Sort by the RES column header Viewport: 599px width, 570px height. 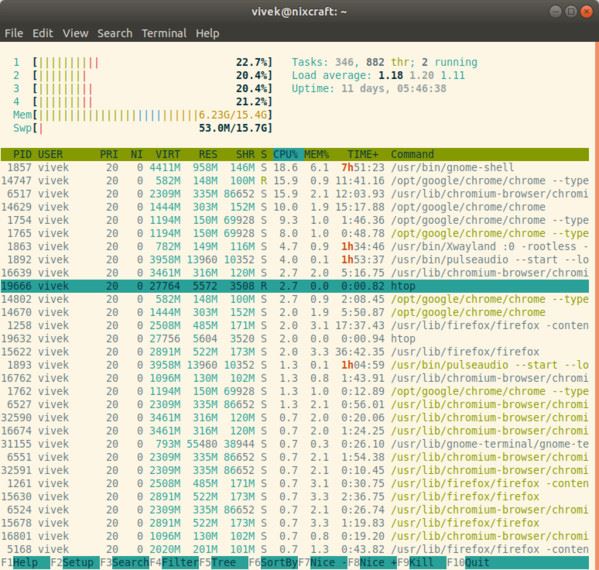(208, 154)
